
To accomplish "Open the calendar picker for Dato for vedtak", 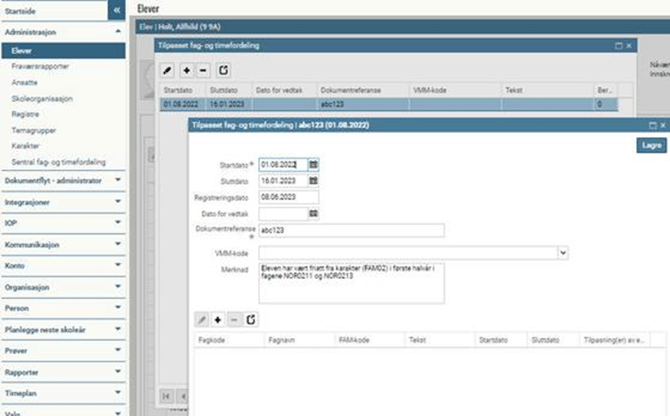I will pyautogui.click(x=313, y=213).
